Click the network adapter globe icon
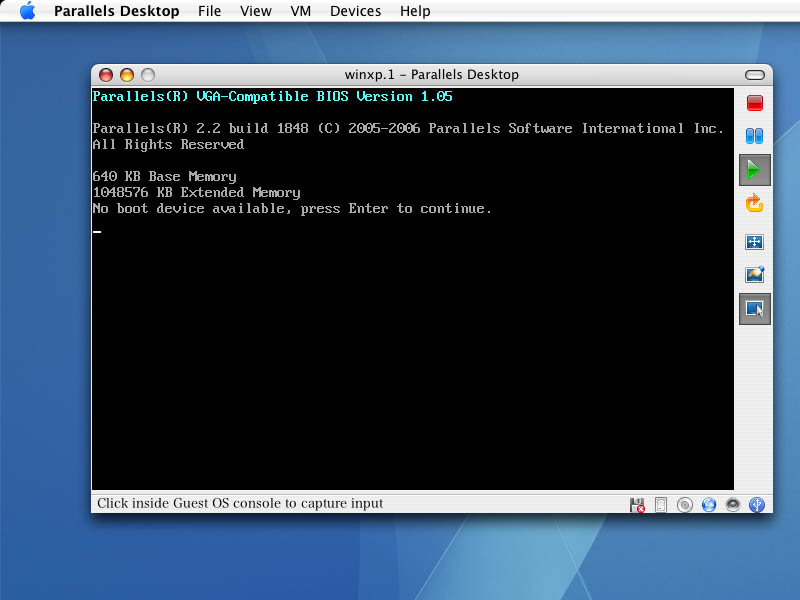Image resolution: width=800 pixels, height=600 pixels. coord(709,505)
